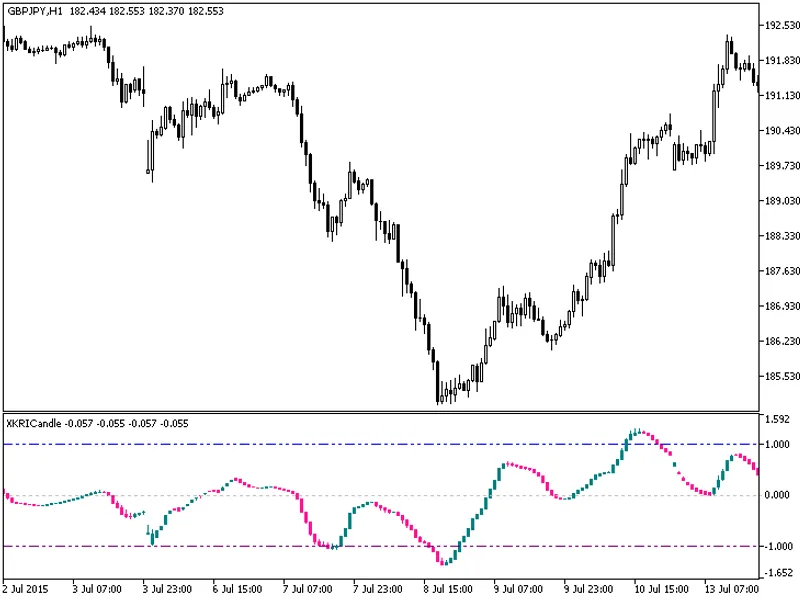Click the 1.592 indicator scale value

pos(778,419)
